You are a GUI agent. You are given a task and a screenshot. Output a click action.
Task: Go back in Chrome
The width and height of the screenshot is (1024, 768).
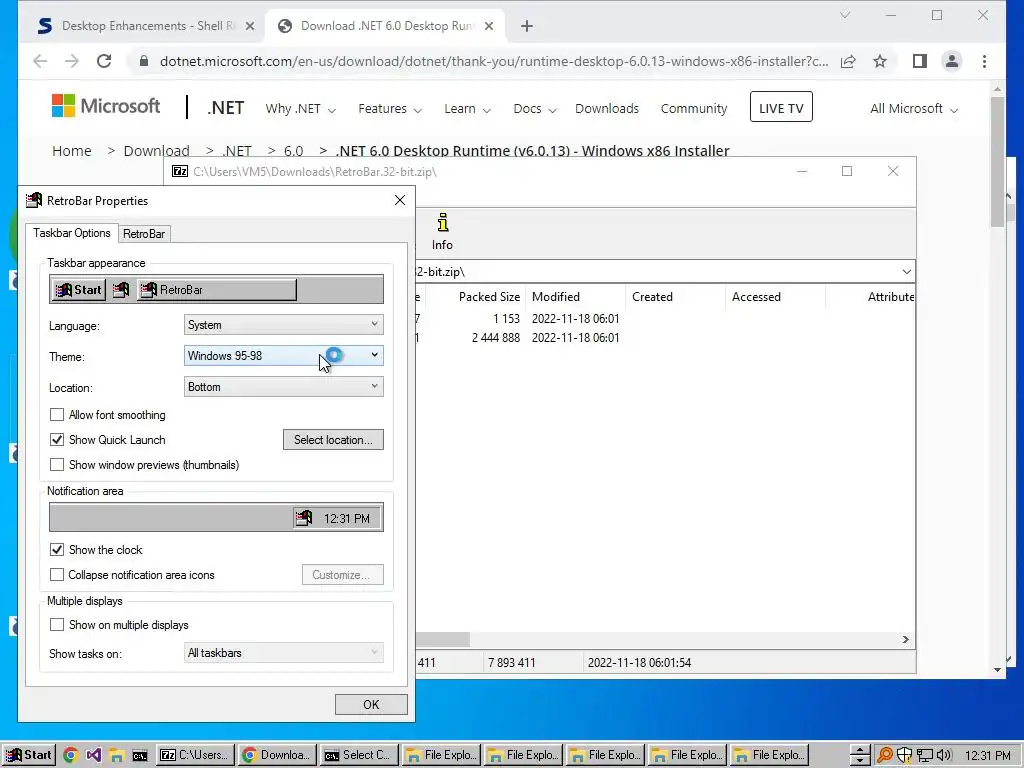40,61
